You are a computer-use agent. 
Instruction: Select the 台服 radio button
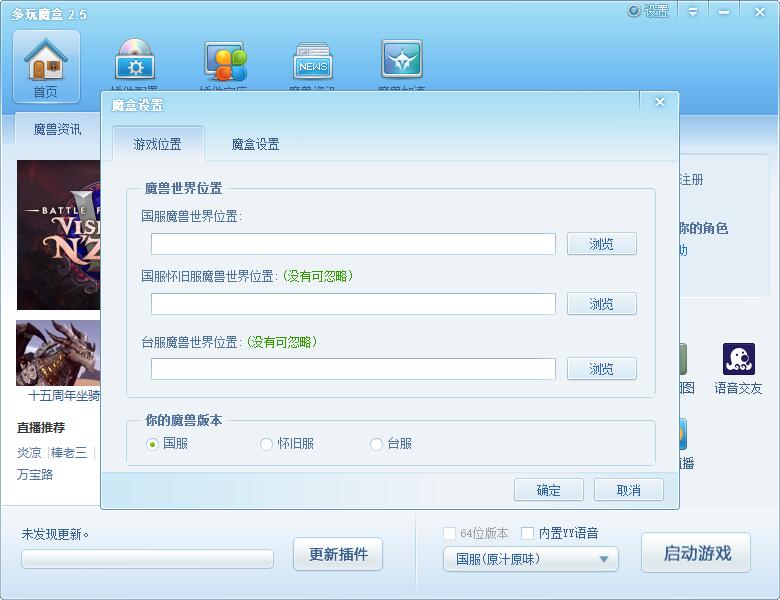376,444
